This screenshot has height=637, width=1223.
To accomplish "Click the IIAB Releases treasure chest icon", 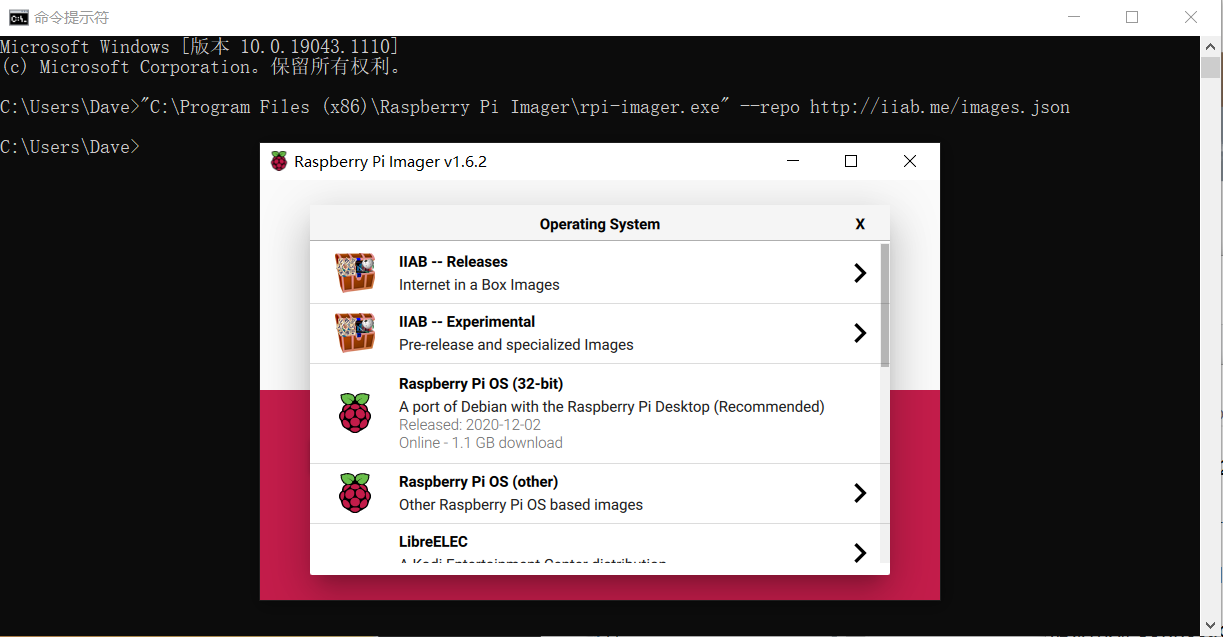I will (355, 273).
